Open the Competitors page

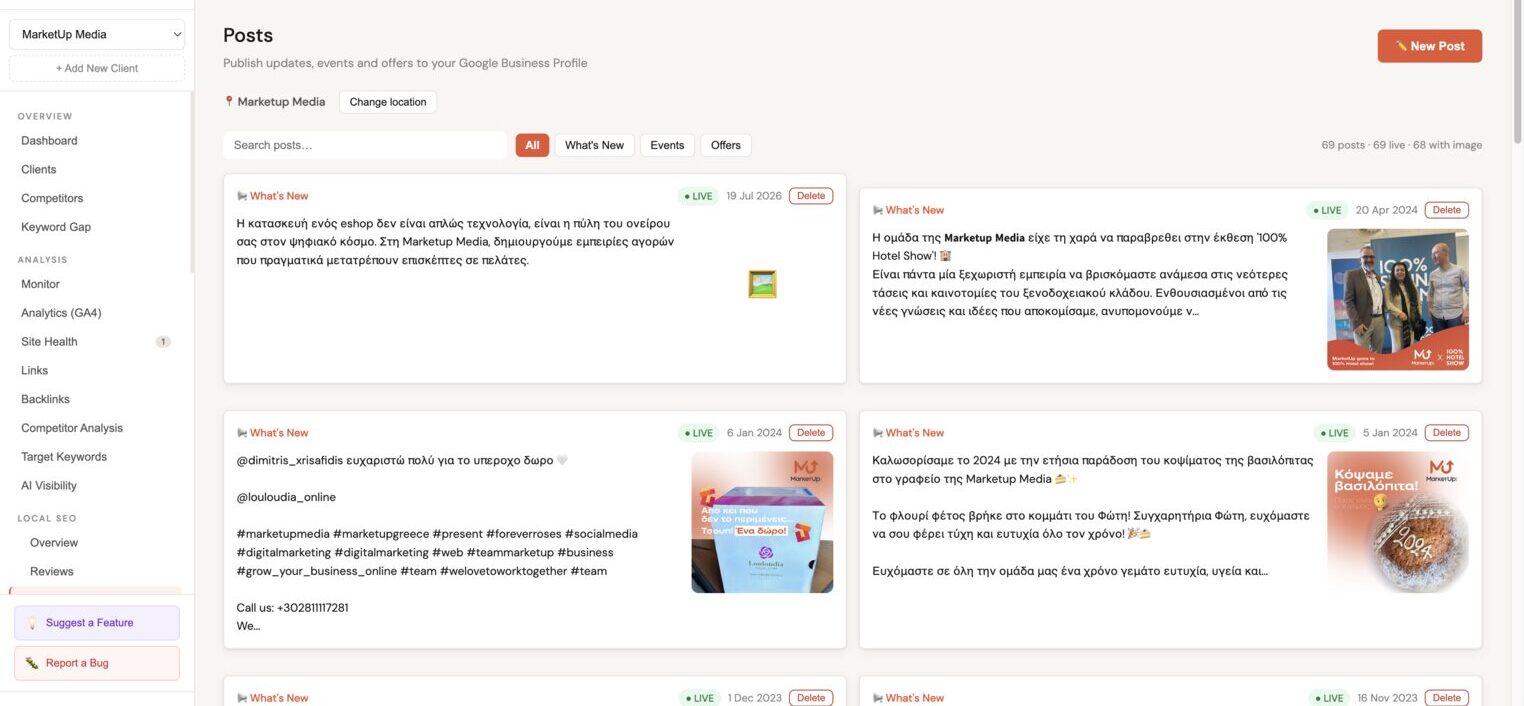[52, 198]
